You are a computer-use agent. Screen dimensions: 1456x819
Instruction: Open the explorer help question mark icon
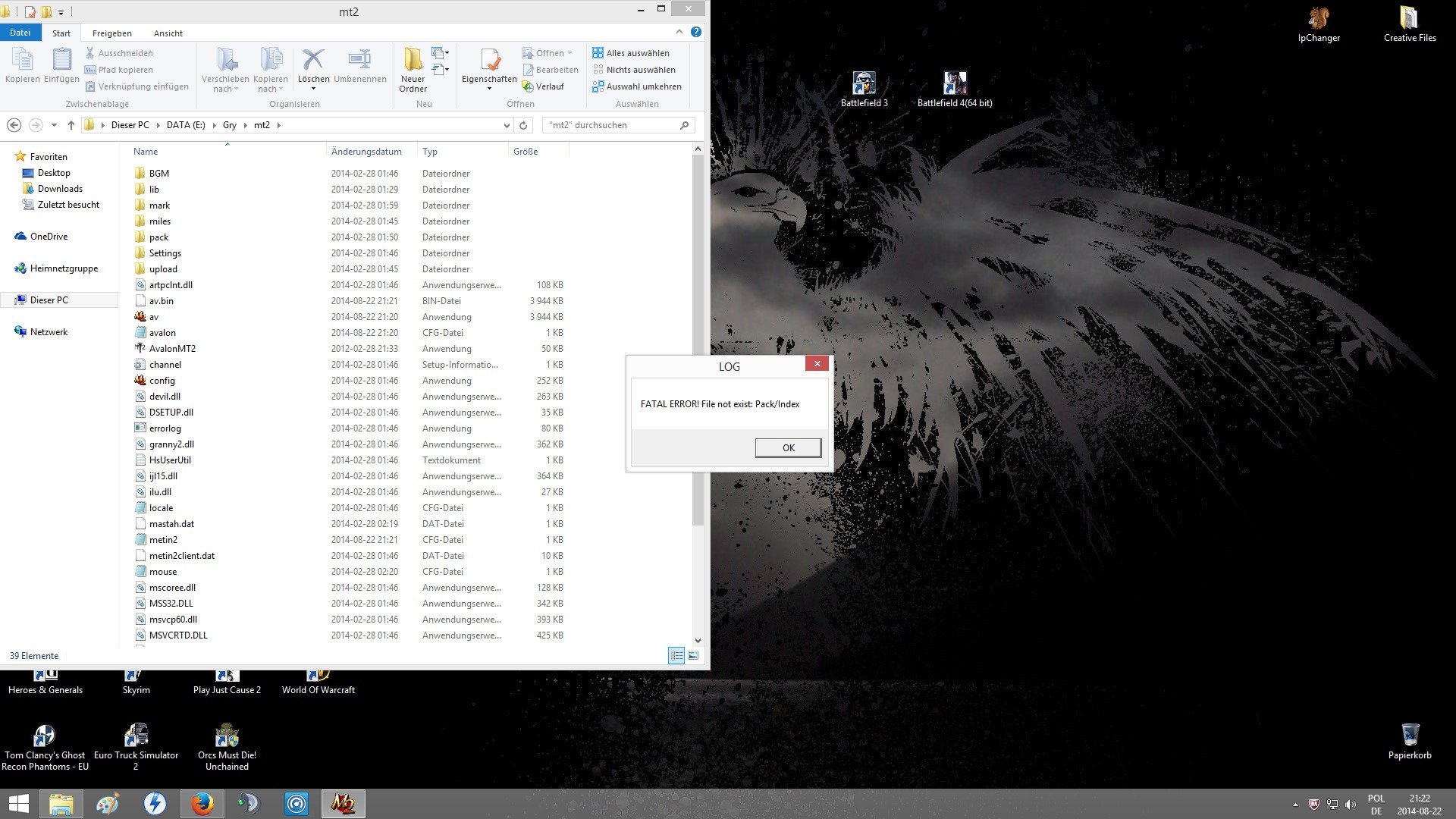696,32
